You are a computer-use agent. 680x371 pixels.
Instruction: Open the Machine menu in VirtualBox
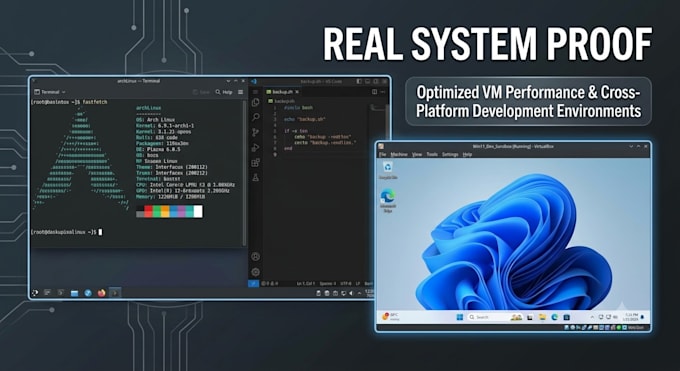click(x=399, y=154)
